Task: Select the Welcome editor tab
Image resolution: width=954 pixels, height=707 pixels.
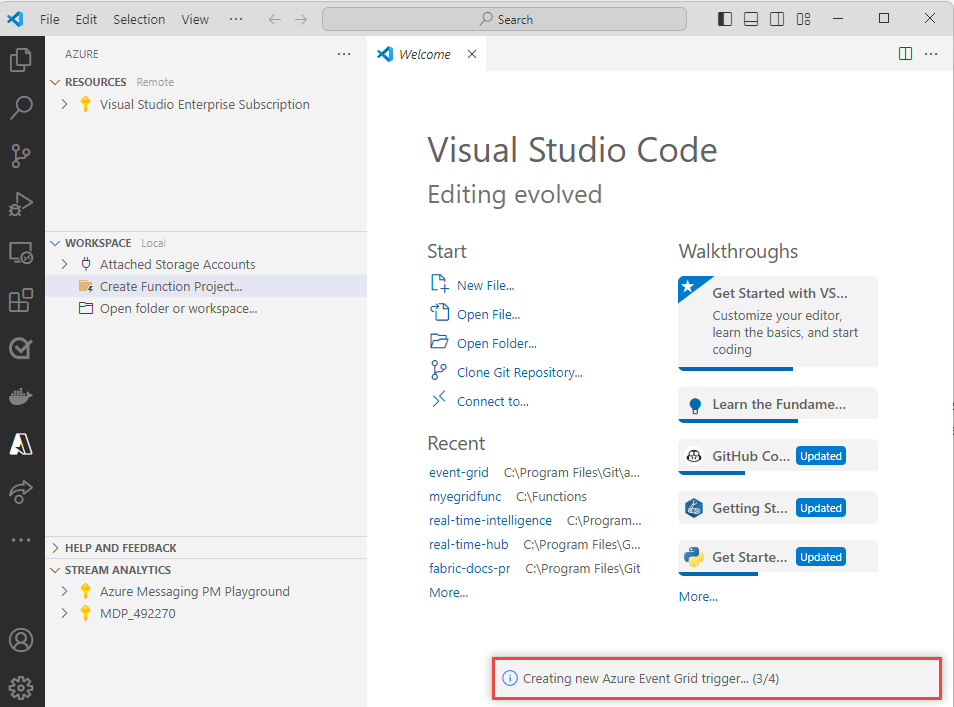Action: [x=425, y=54]
